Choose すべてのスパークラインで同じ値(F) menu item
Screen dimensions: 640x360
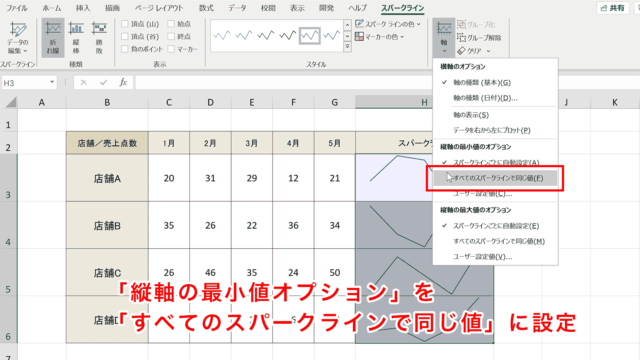(x=495, y=178)
